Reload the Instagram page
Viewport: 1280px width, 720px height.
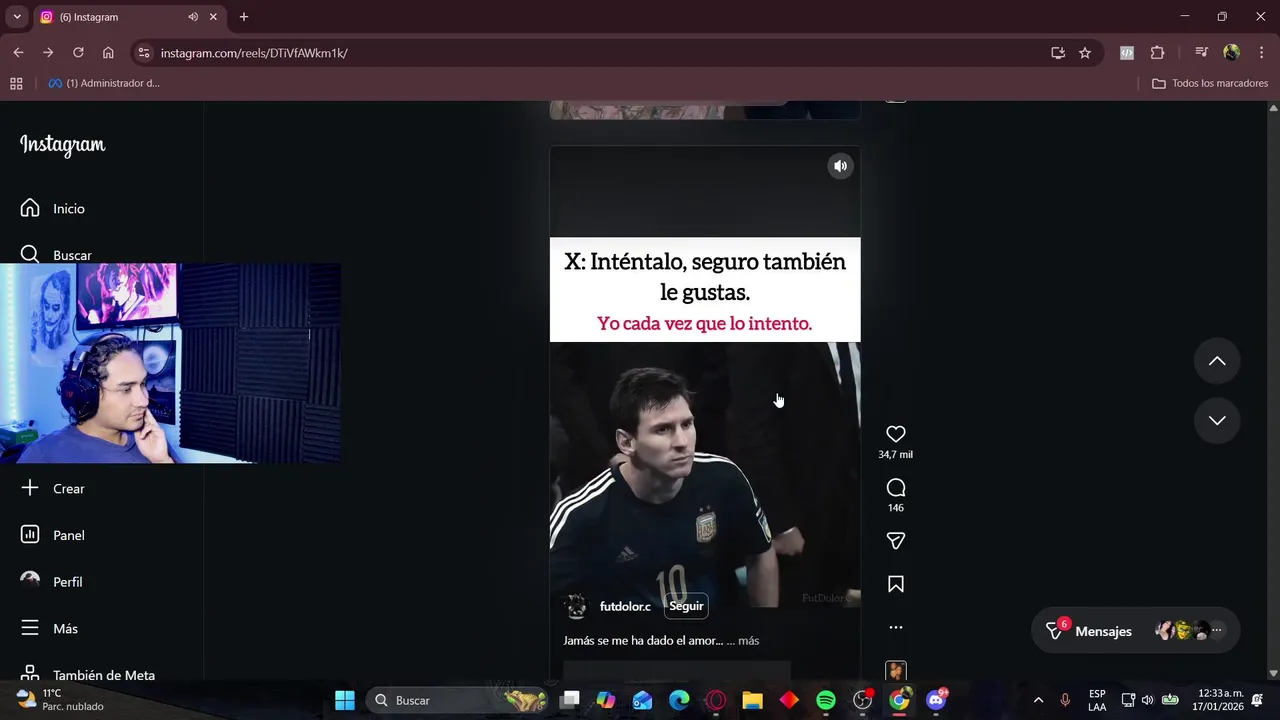click(78, 53)
